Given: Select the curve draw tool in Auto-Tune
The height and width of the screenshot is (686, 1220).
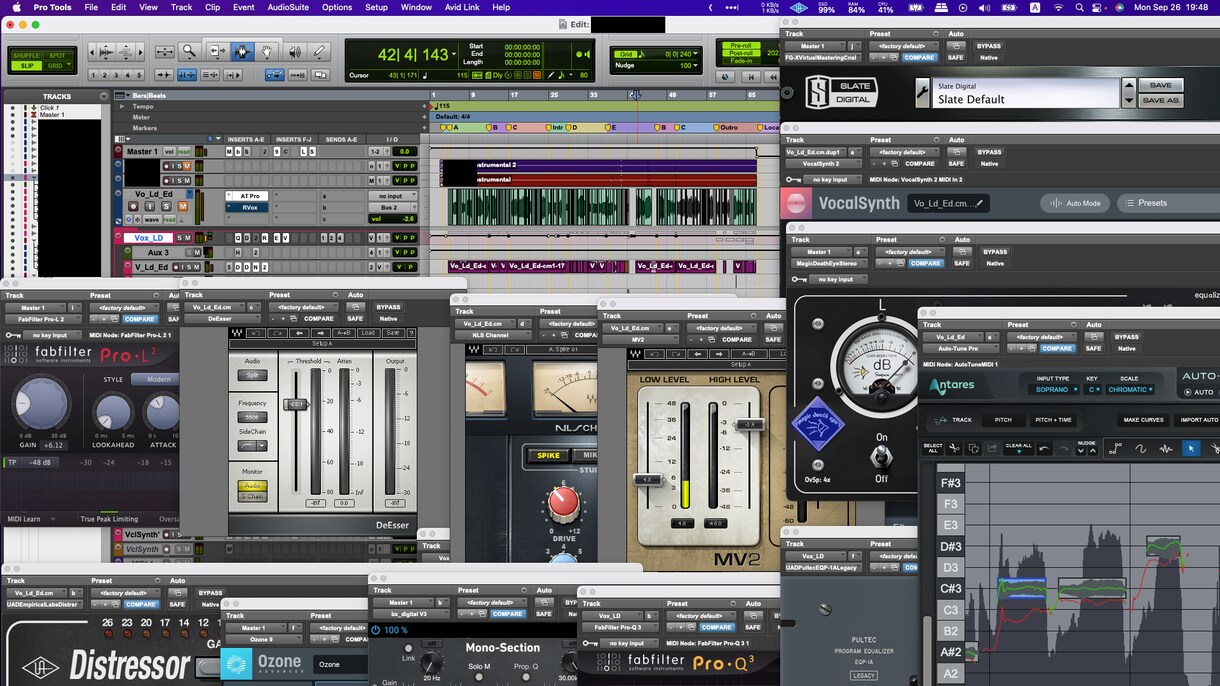Looking at the screenshot, I should click(x=1140, y=449).
